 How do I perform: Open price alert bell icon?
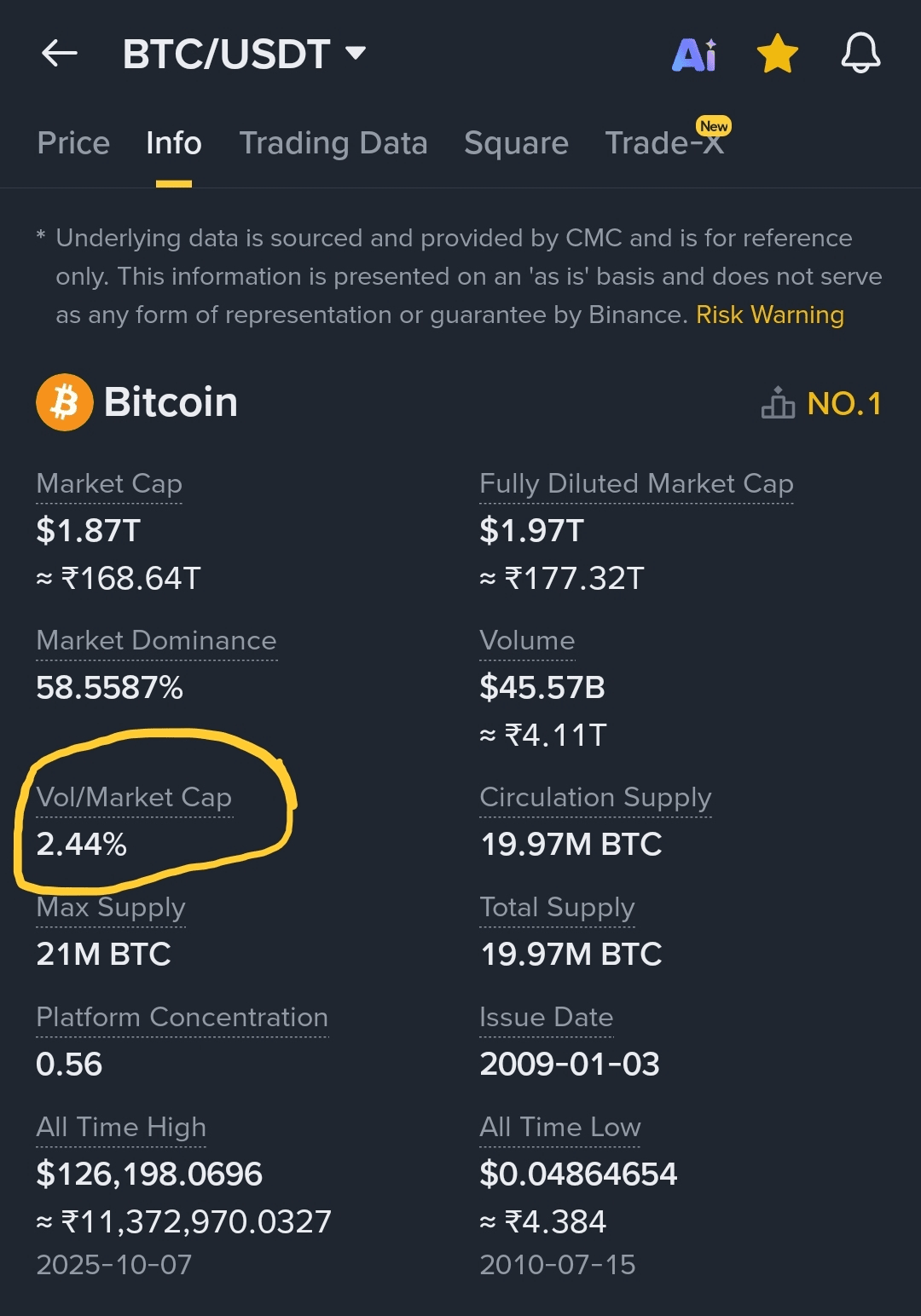coord(860,54)
